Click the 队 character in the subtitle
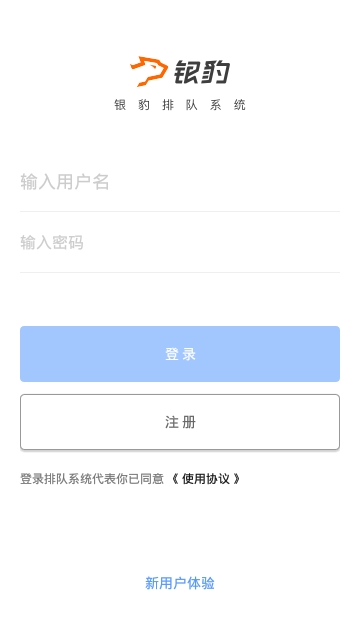The image size is (360, 640). [192, 105]
